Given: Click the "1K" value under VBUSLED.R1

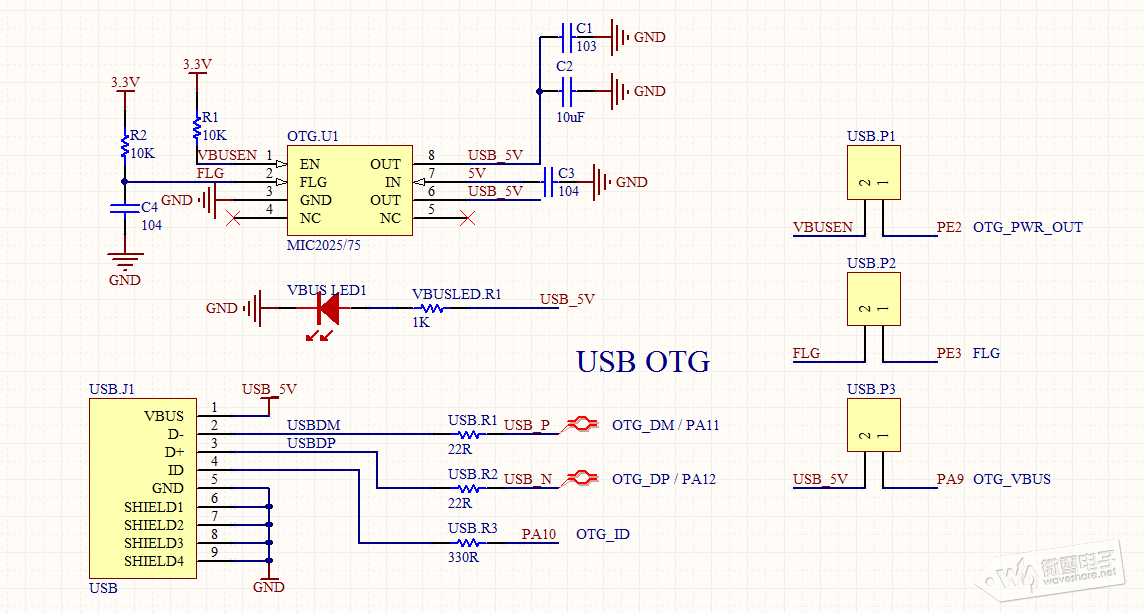Looking at the screenshot, I should [421, 323].
